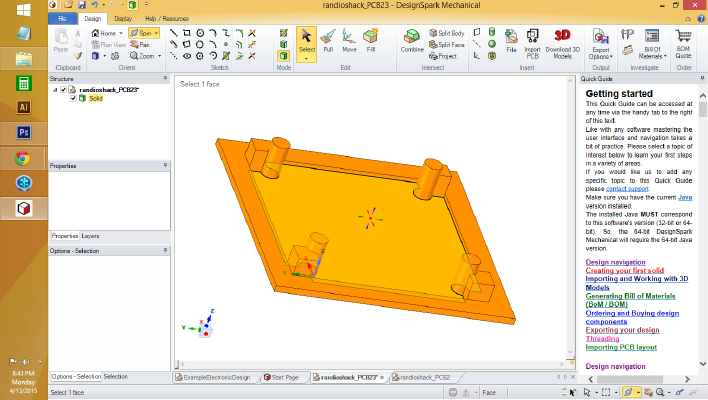The width and height of the screenshot is (708, 400).
Task: Click the Pan hand tool
Action: [x=140, y=44]
